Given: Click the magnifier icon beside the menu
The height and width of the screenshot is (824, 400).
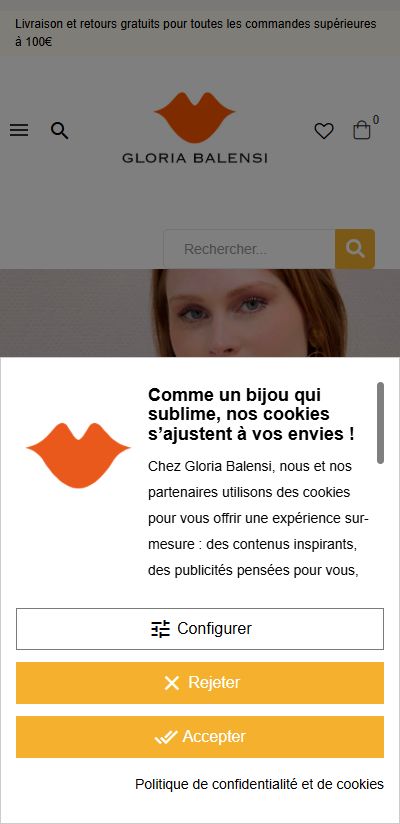Looking at the screenshot, I should (x=59, y=130).
